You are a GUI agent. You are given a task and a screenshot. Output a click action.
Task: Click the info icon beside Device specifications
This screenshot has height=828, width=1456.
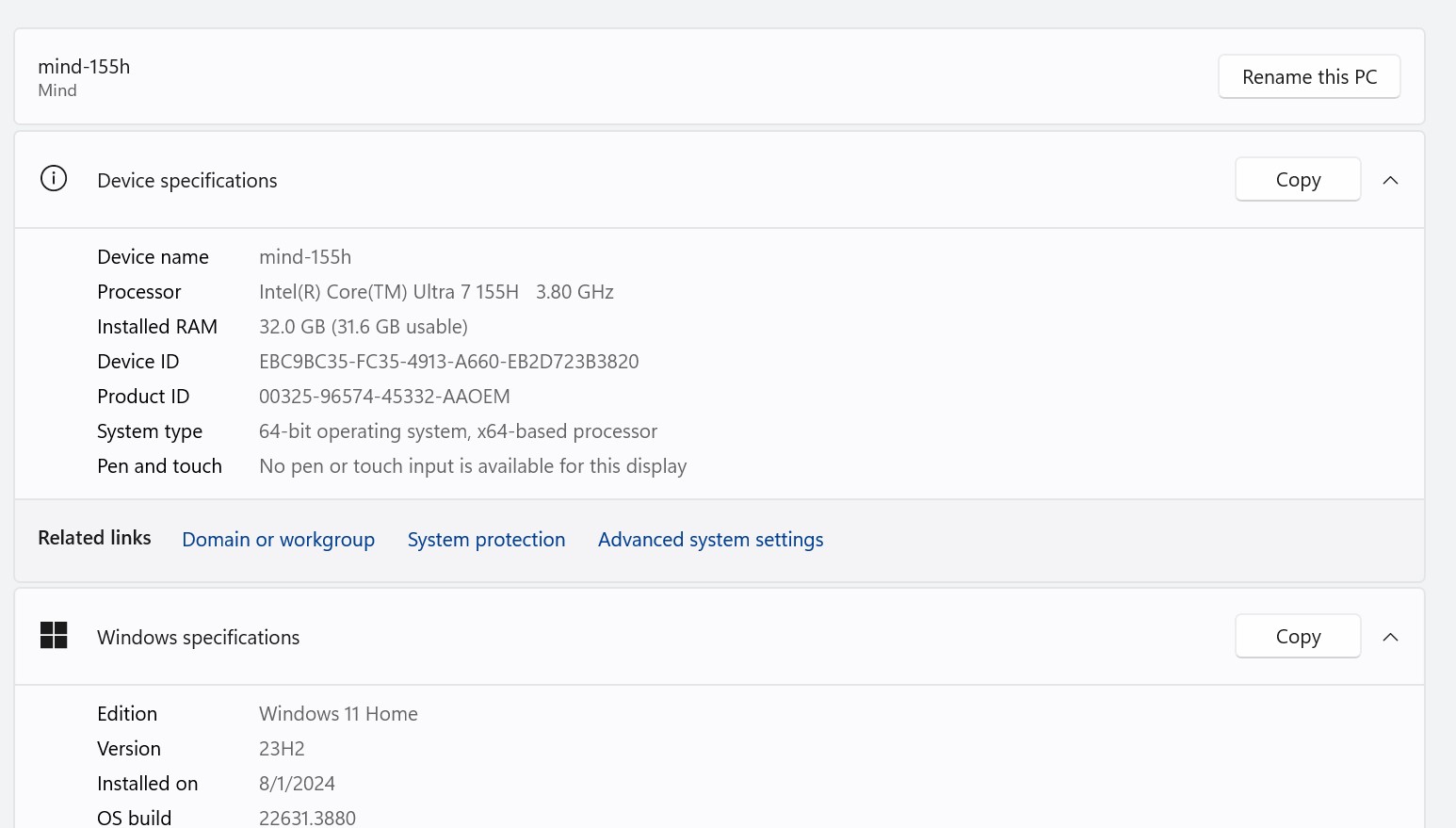pyautogui.click(x=54, y=178)
